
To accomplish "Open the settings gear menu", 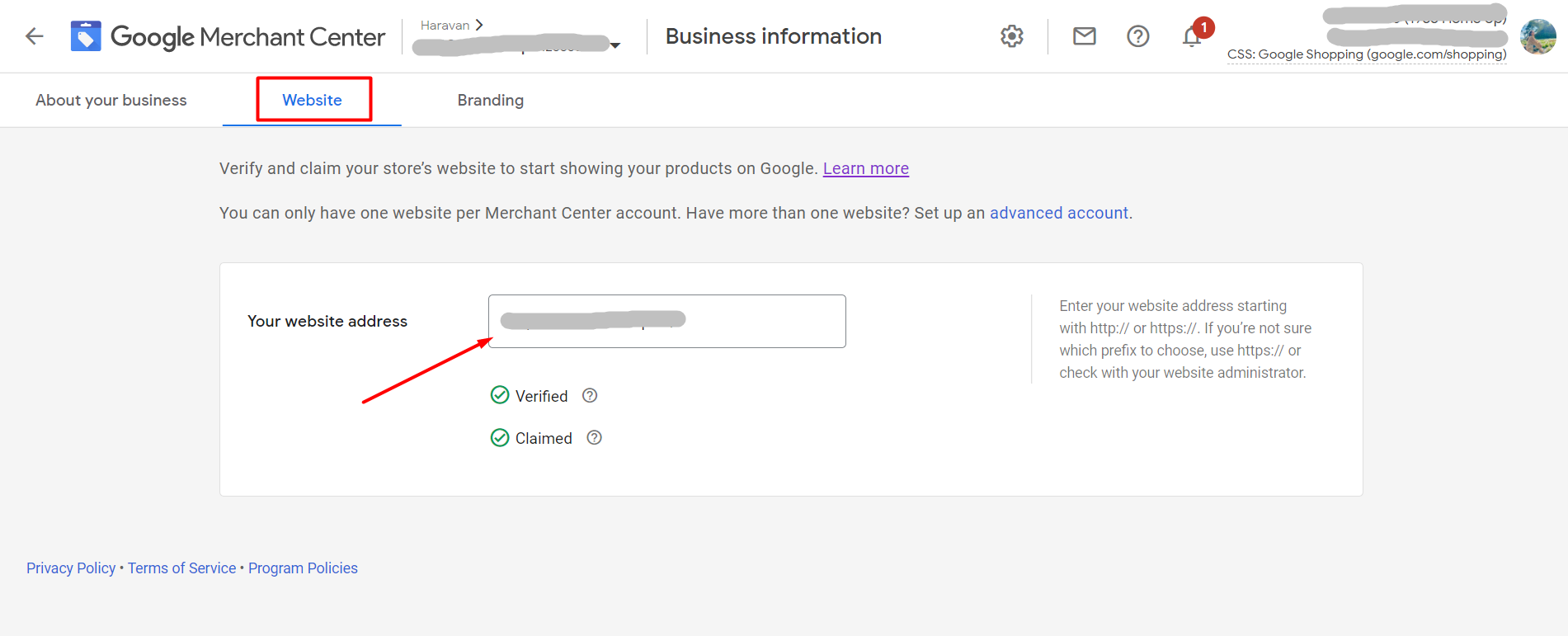I will (x=1012, y=36).
